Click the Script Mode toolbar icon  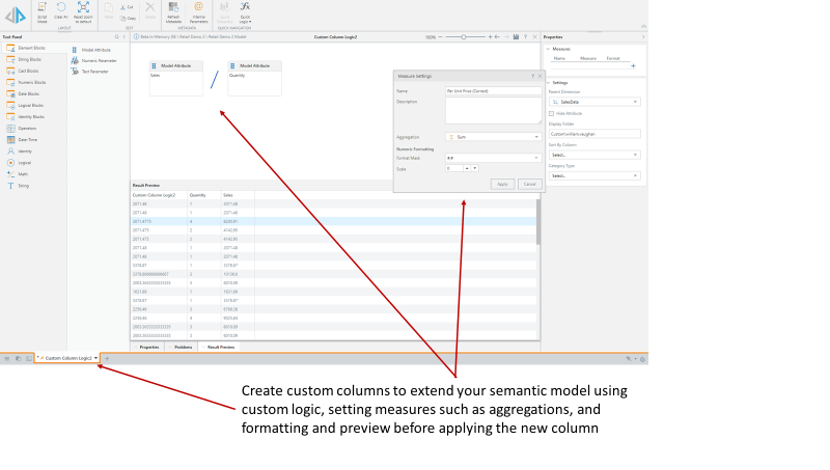(x=42, y=12)
